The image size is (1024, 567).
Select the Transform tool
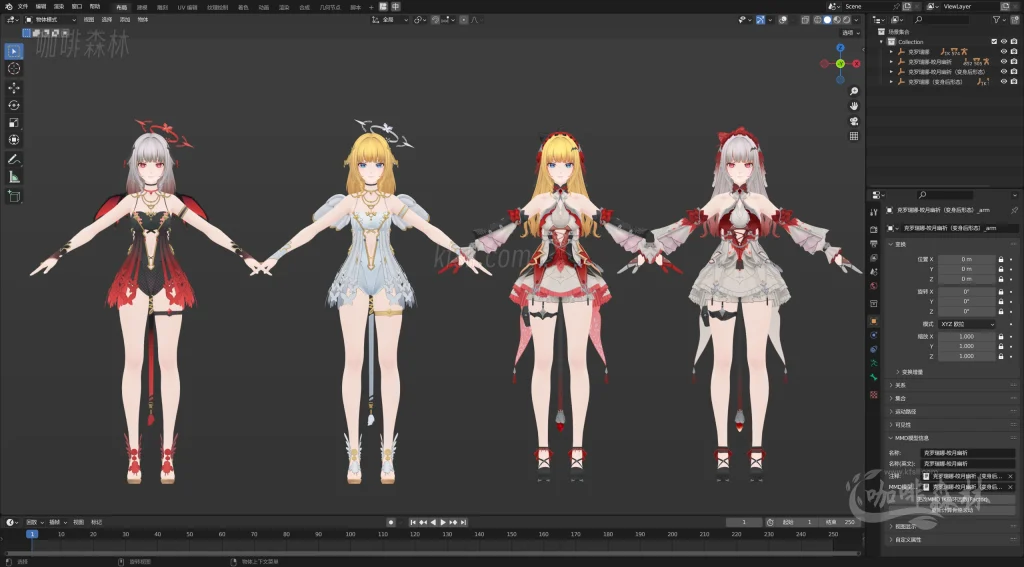(x=14, y=140)
